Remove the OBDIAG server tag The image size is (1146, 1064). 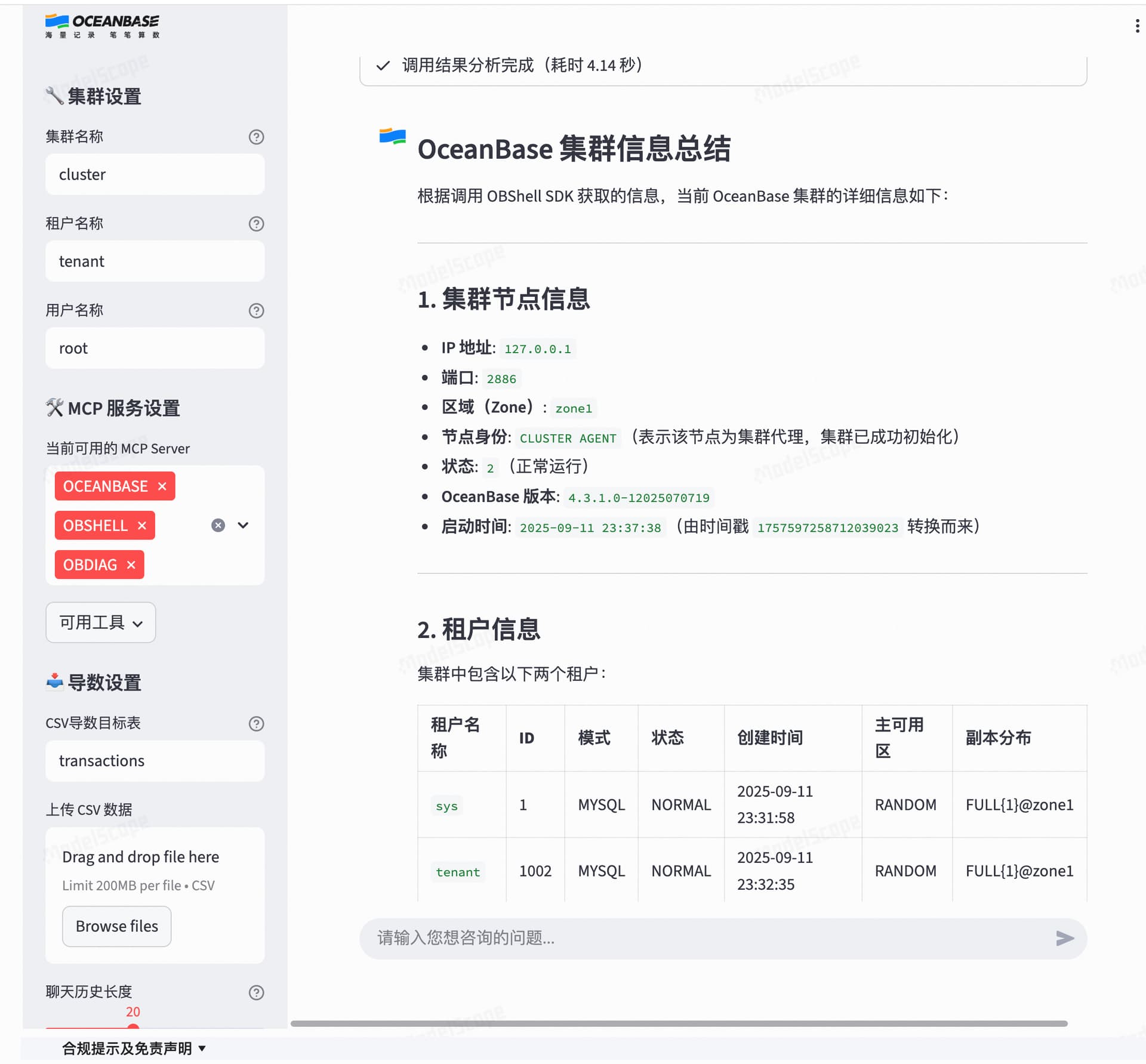tap(131, 565)
